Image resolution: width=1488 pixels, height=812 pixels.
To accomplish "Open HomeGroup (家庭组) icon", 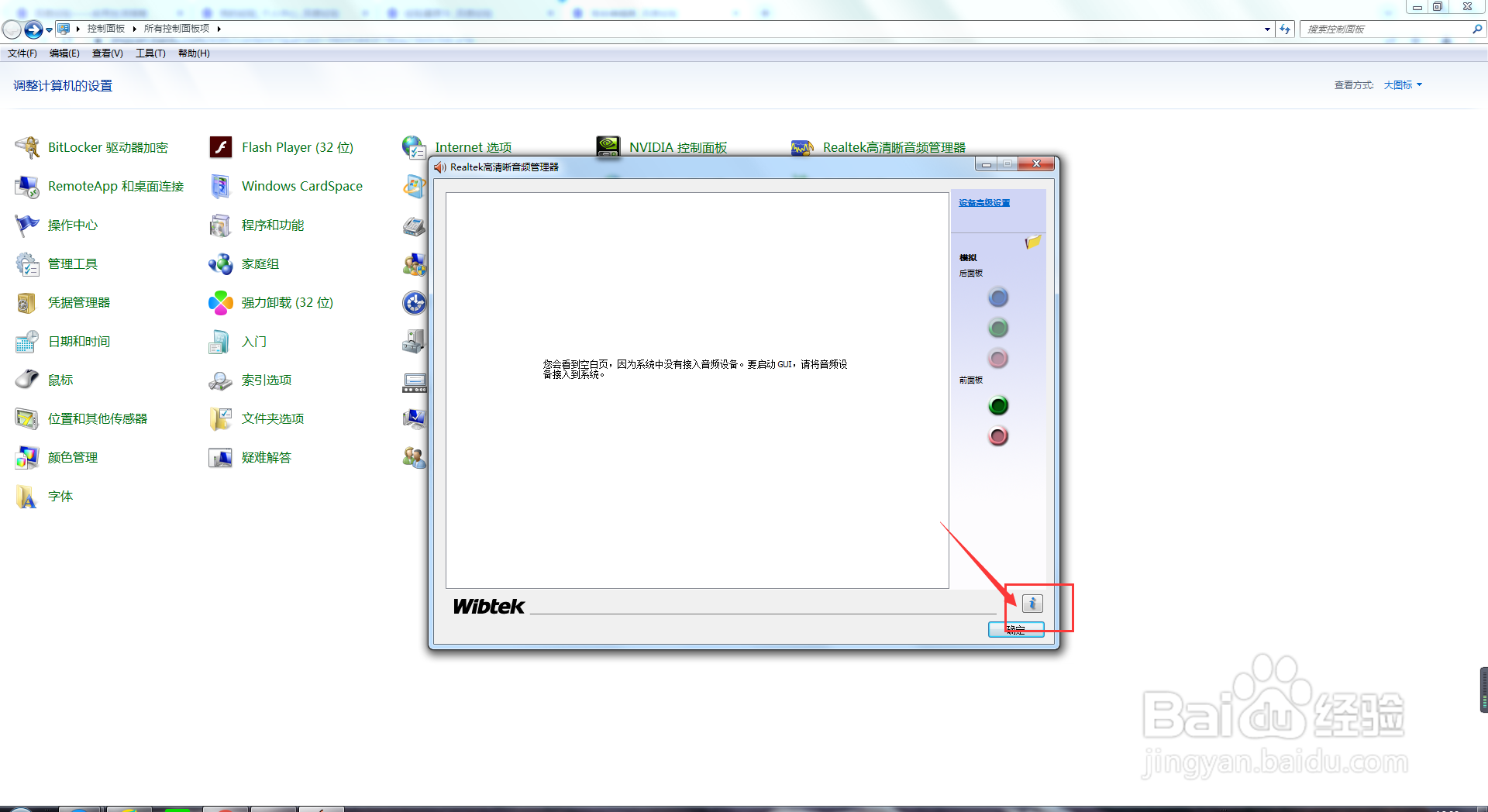I will pyautogui.click(x=221, y=263).
